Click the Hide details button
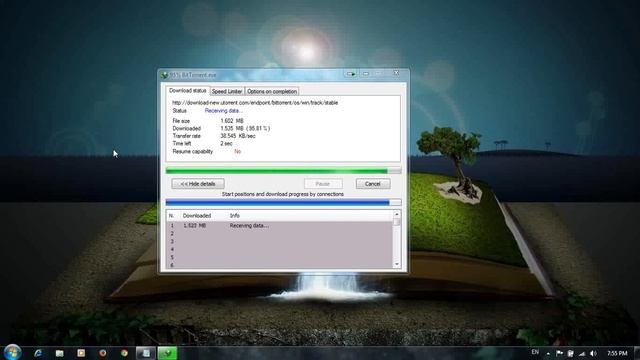Screen dimensions: 640x360 [198, 184]
